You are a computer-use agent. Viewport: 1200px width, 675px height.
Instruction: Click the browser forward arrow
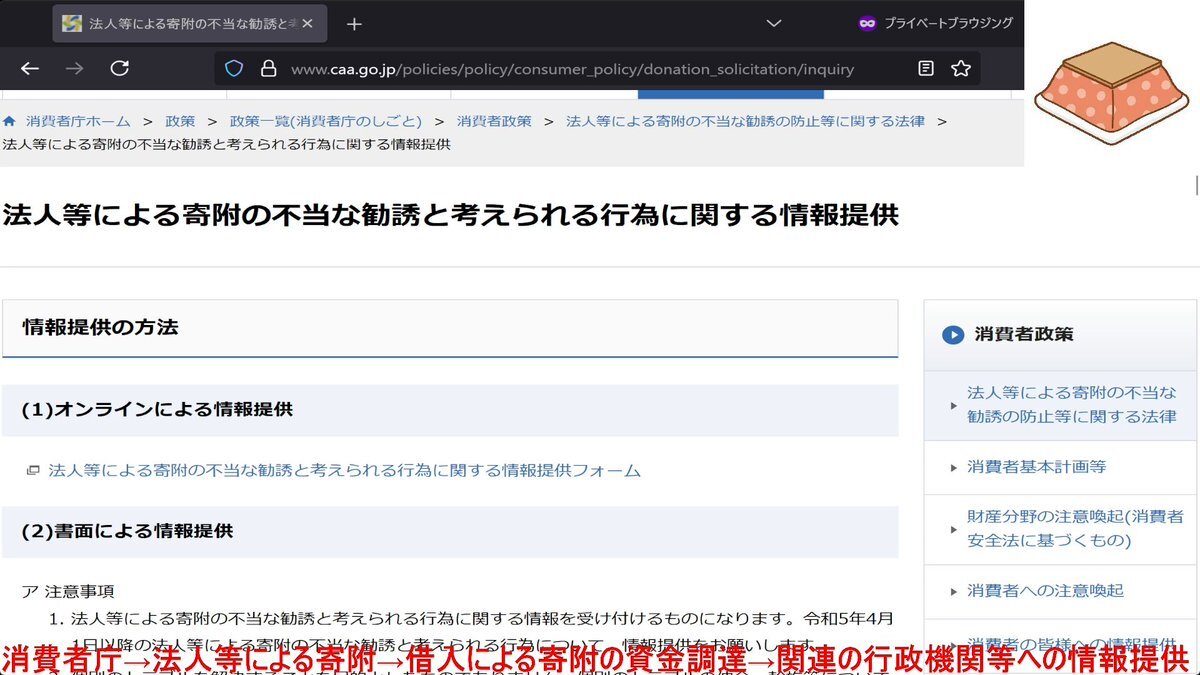pos(74,68)
